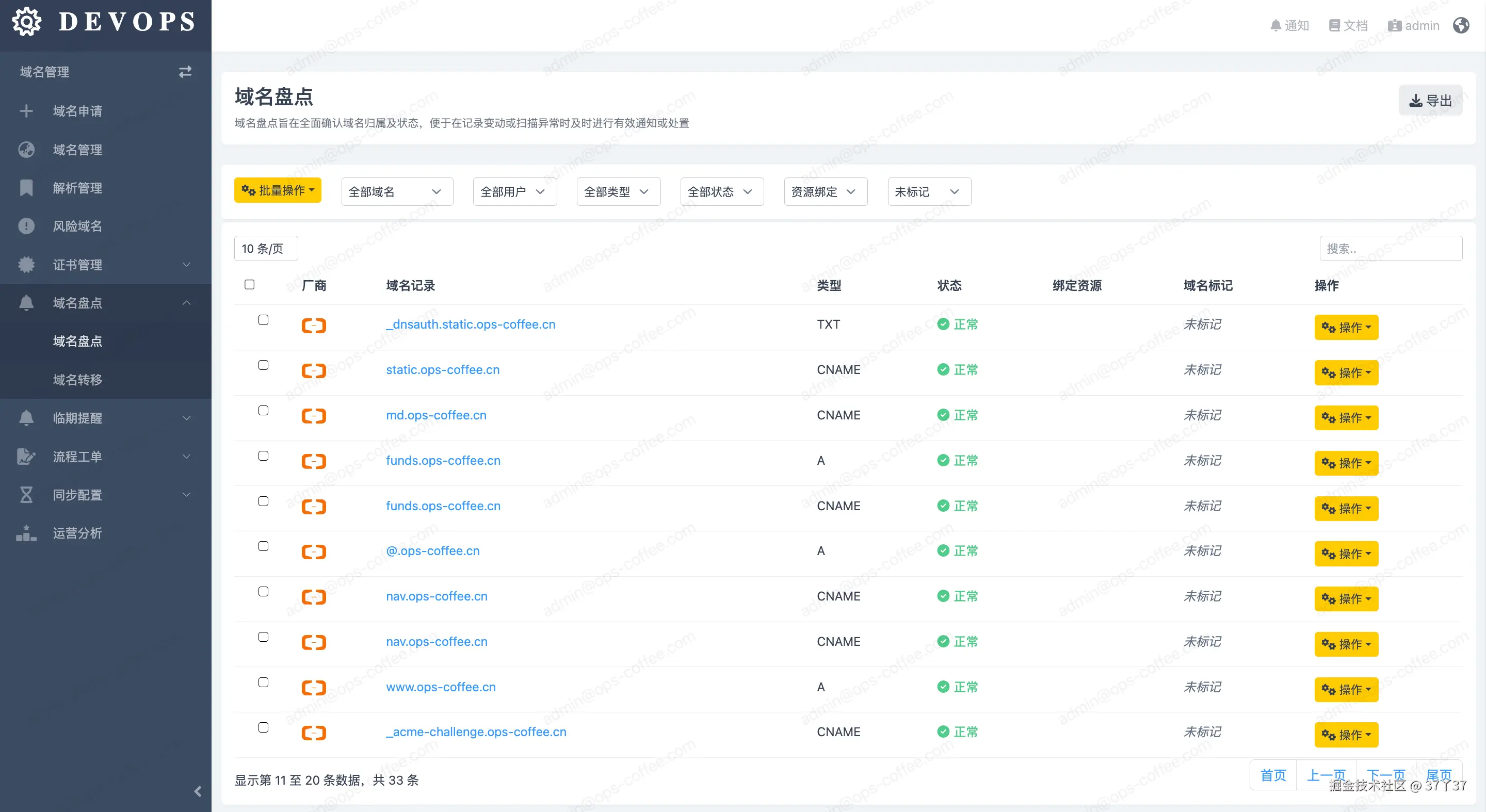The height and width of the screenshot is (812, 1486).
Task: Open the 全部域名 filter dropdown
Action: [x=397, y=191]
